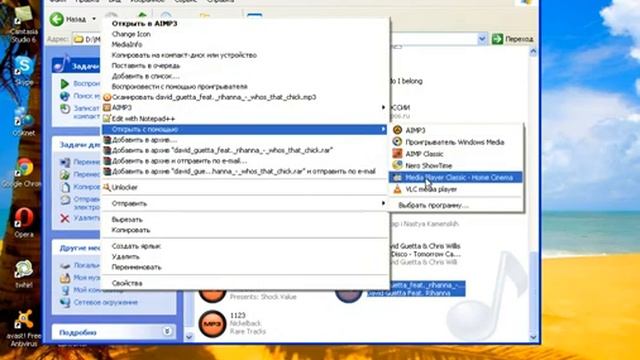This screenshot has width=640, height=360.
Task: Click Добавить в архив... WinRAR entry
Action: coord(244,140)
